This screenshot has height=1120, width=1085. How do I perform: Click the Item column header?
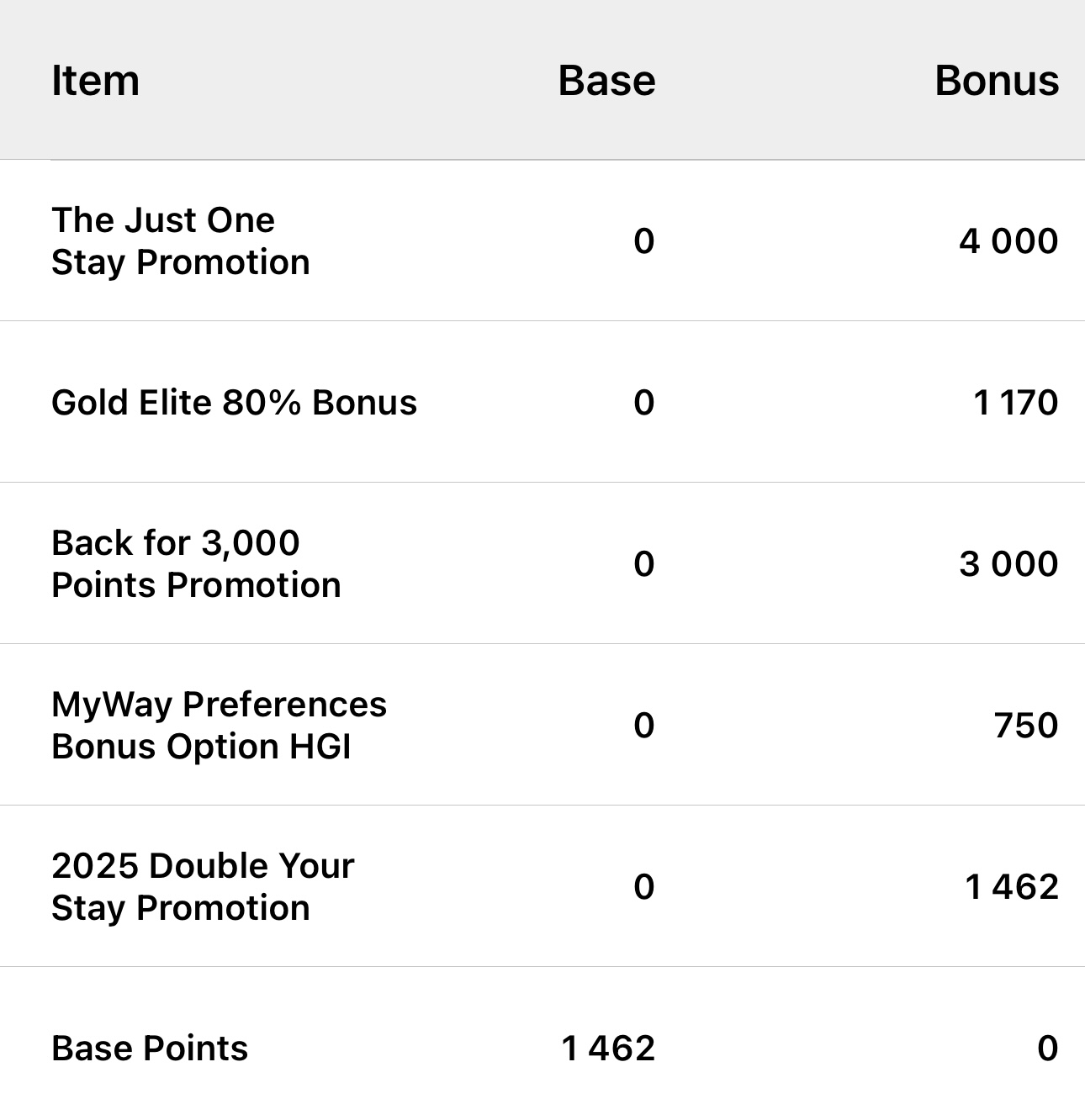(x=95, y=81)
